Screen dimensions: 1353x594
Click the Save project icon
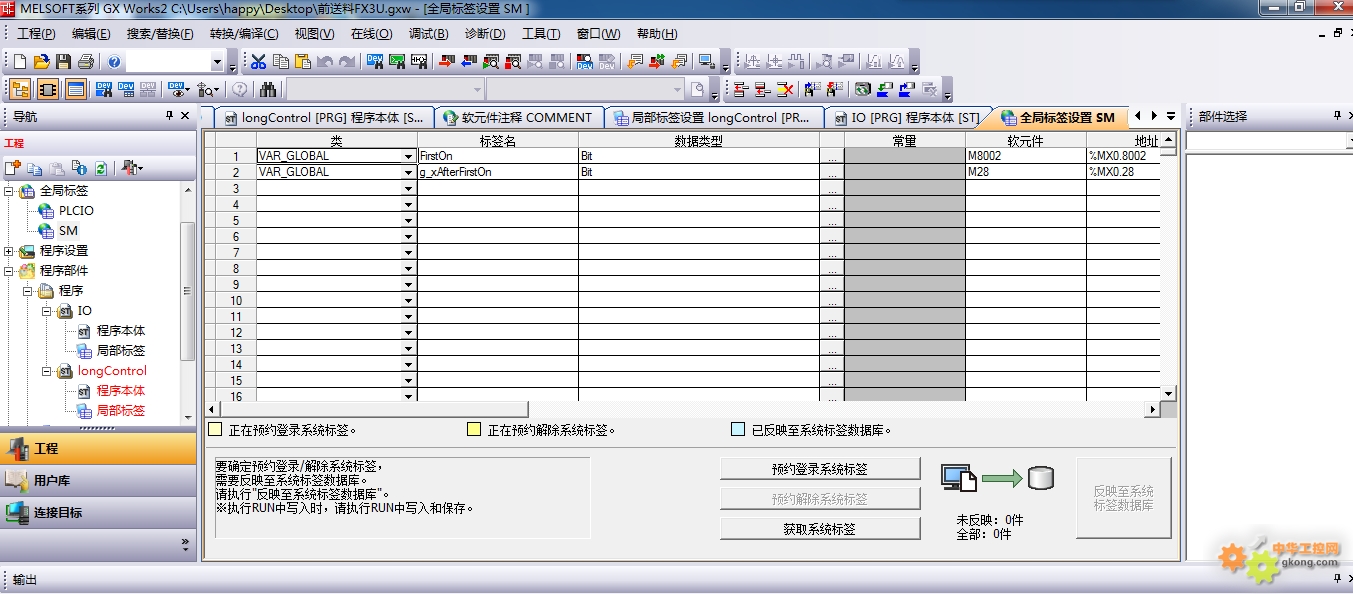point(63,62)
